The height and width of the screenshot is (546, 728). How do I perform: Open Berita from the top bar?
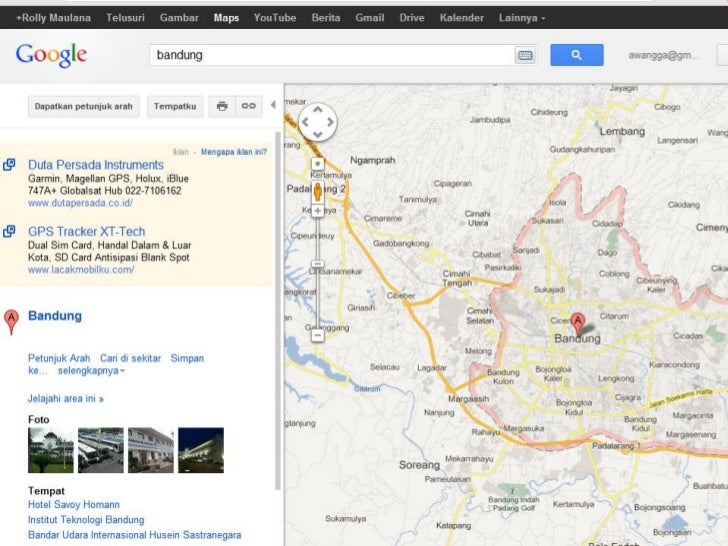click(326, 18)
